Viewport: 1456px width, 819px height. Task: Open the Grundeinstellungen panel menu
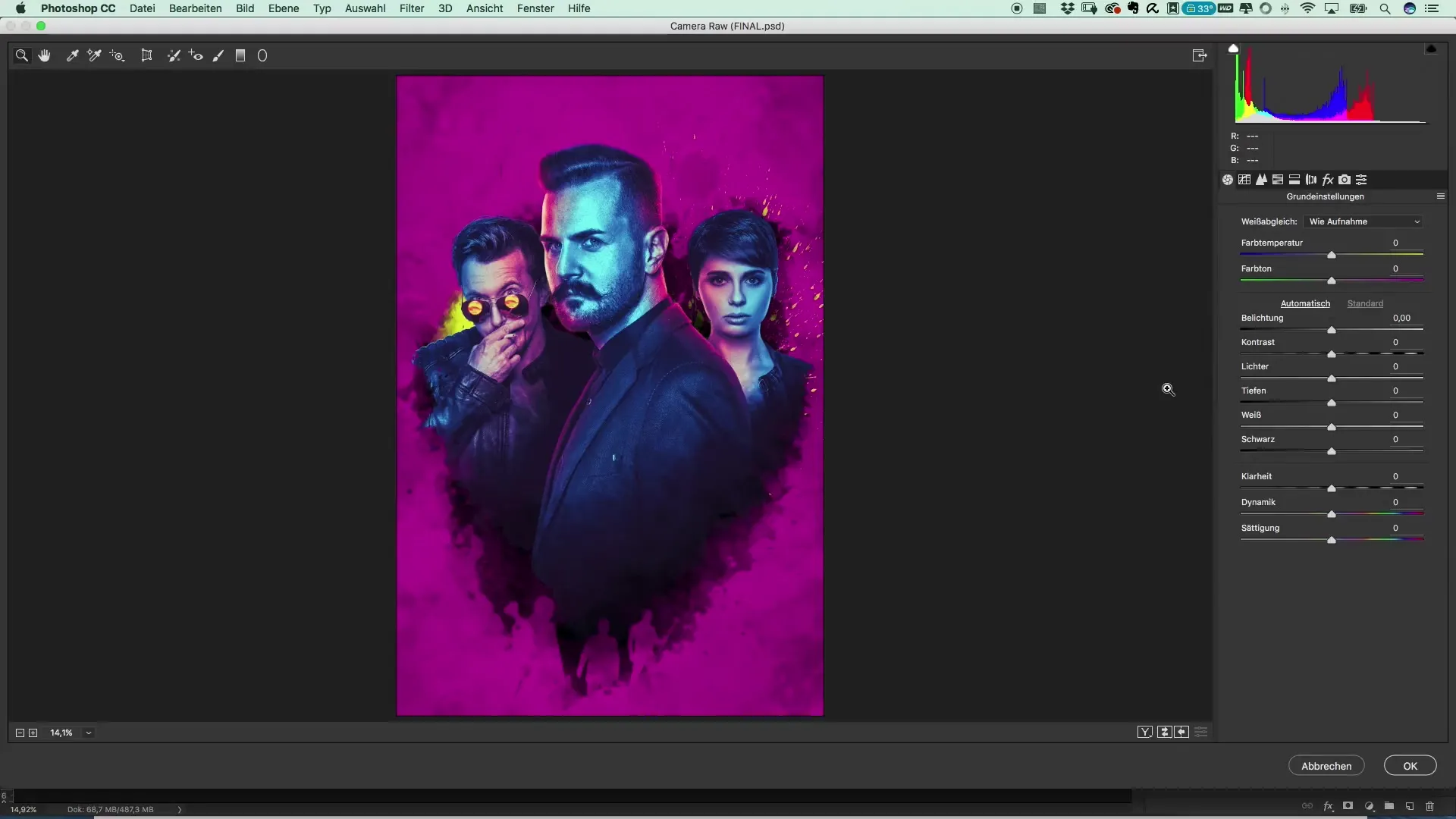tap(1441, 196)
